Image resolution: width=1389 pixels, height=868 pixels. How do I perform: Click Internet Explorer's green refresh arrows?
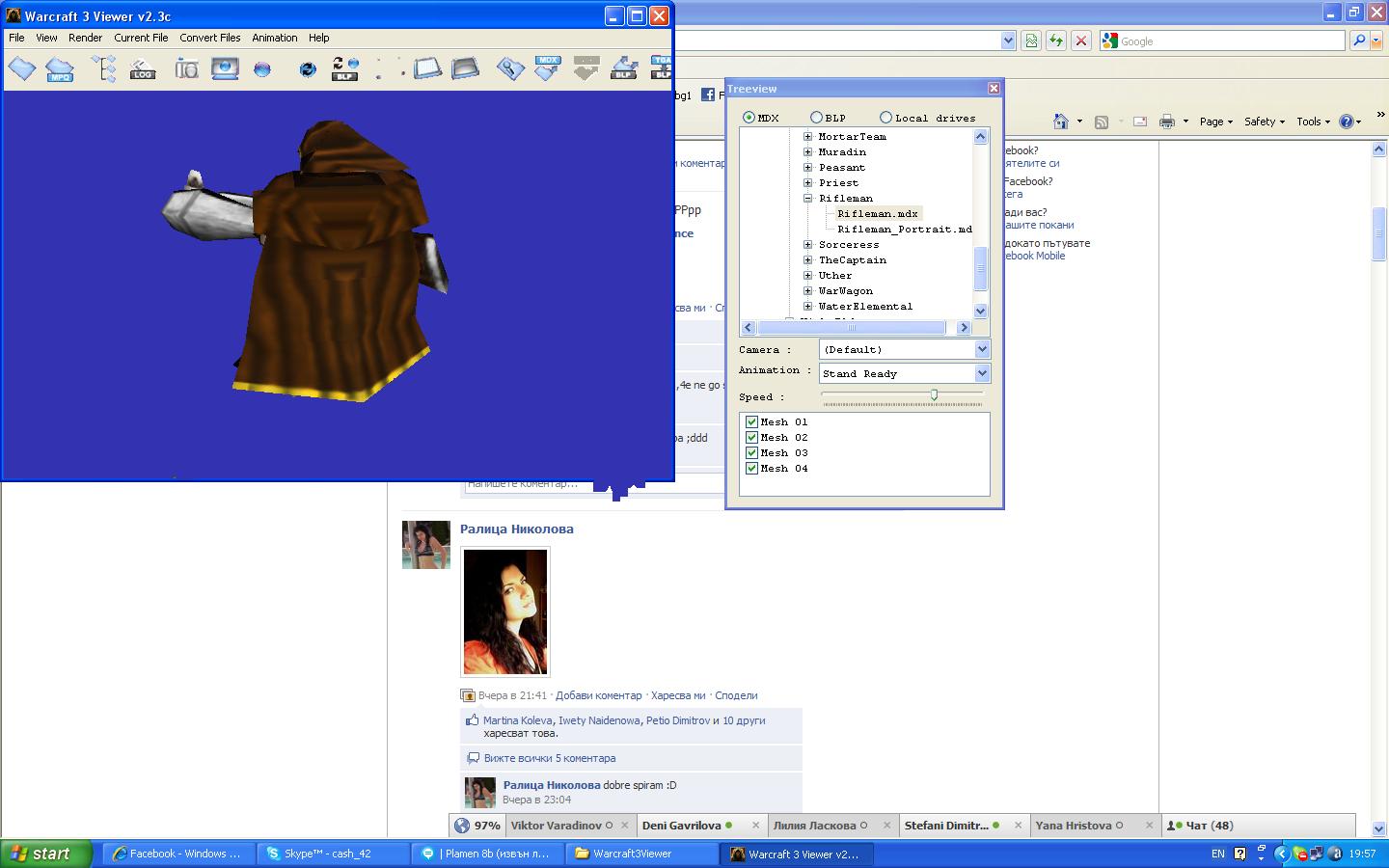coord(1056,41)
